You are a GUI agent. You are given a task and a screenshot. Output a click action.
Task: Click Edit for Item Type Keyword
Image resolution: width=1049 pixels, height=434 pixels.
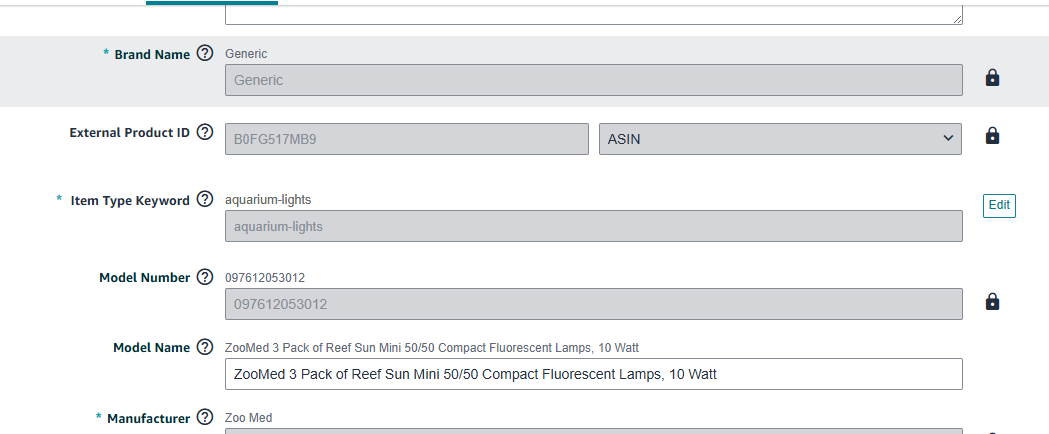tap(999, 206)
